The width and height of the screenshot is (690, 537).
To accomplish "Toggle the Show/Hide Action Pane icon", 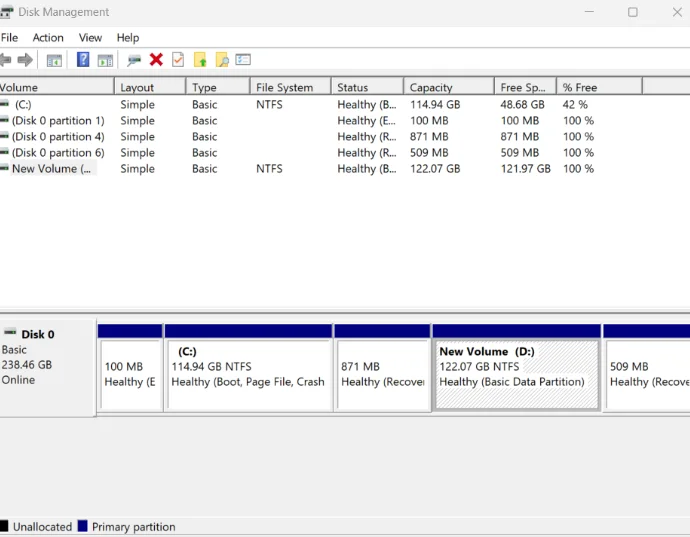I will (105, 60).
